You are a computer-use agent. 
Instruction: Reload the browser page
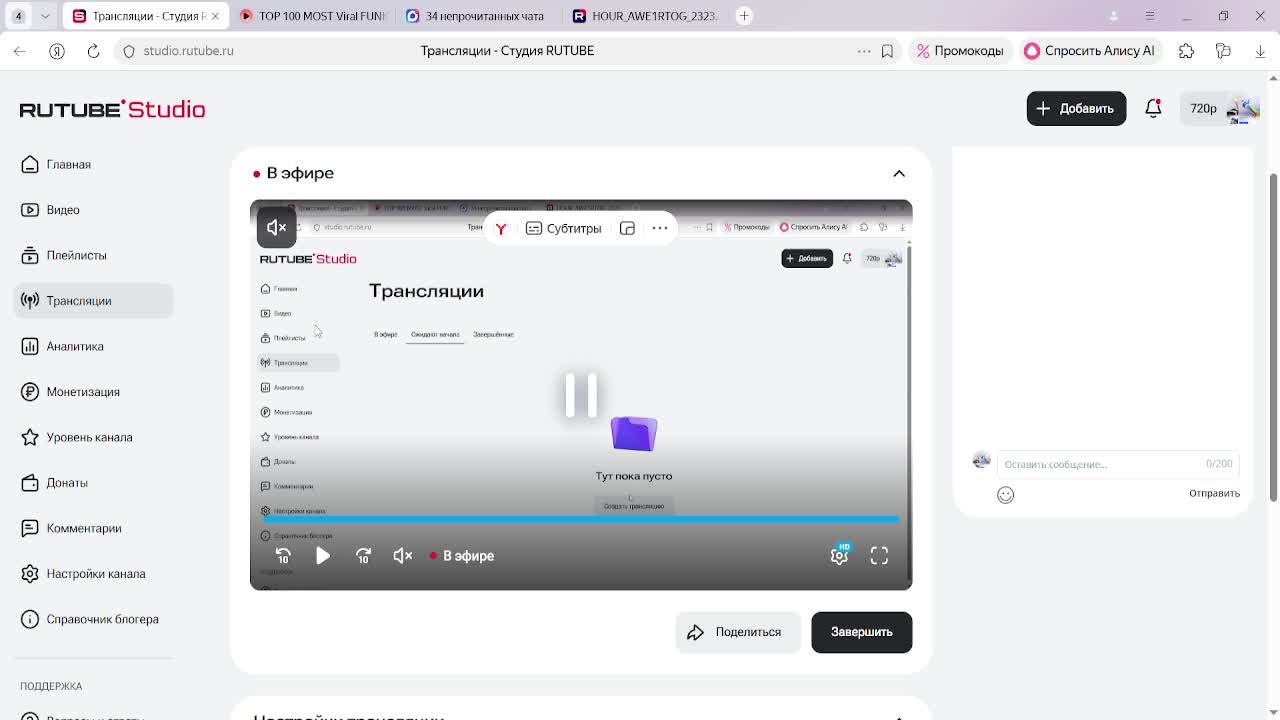(93, 51)
